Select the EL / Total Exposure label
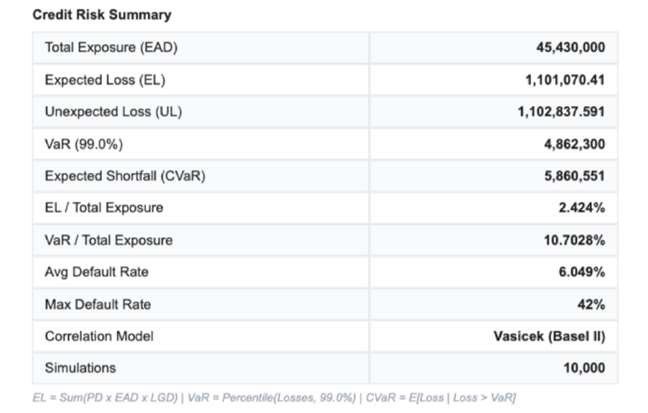This screenshot has width=648, height=413. coord(104,208)
